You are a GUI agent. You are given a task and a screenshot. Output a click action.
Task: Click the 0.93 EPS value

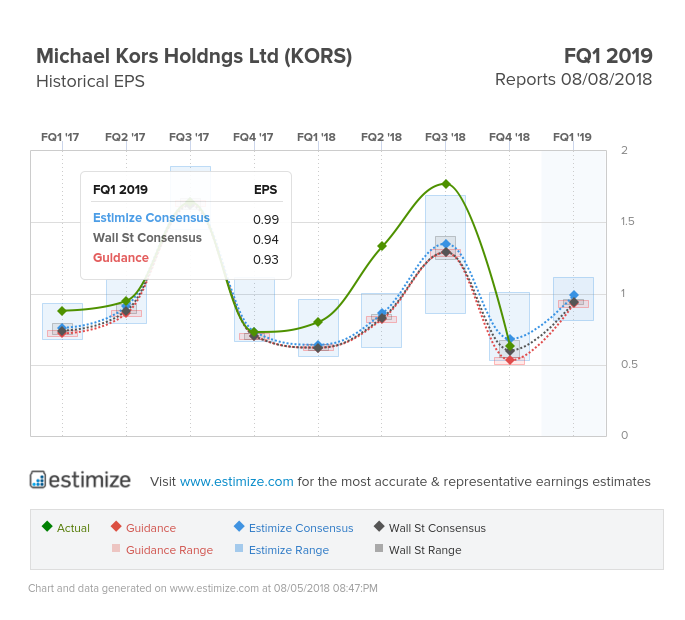[266, 260]
